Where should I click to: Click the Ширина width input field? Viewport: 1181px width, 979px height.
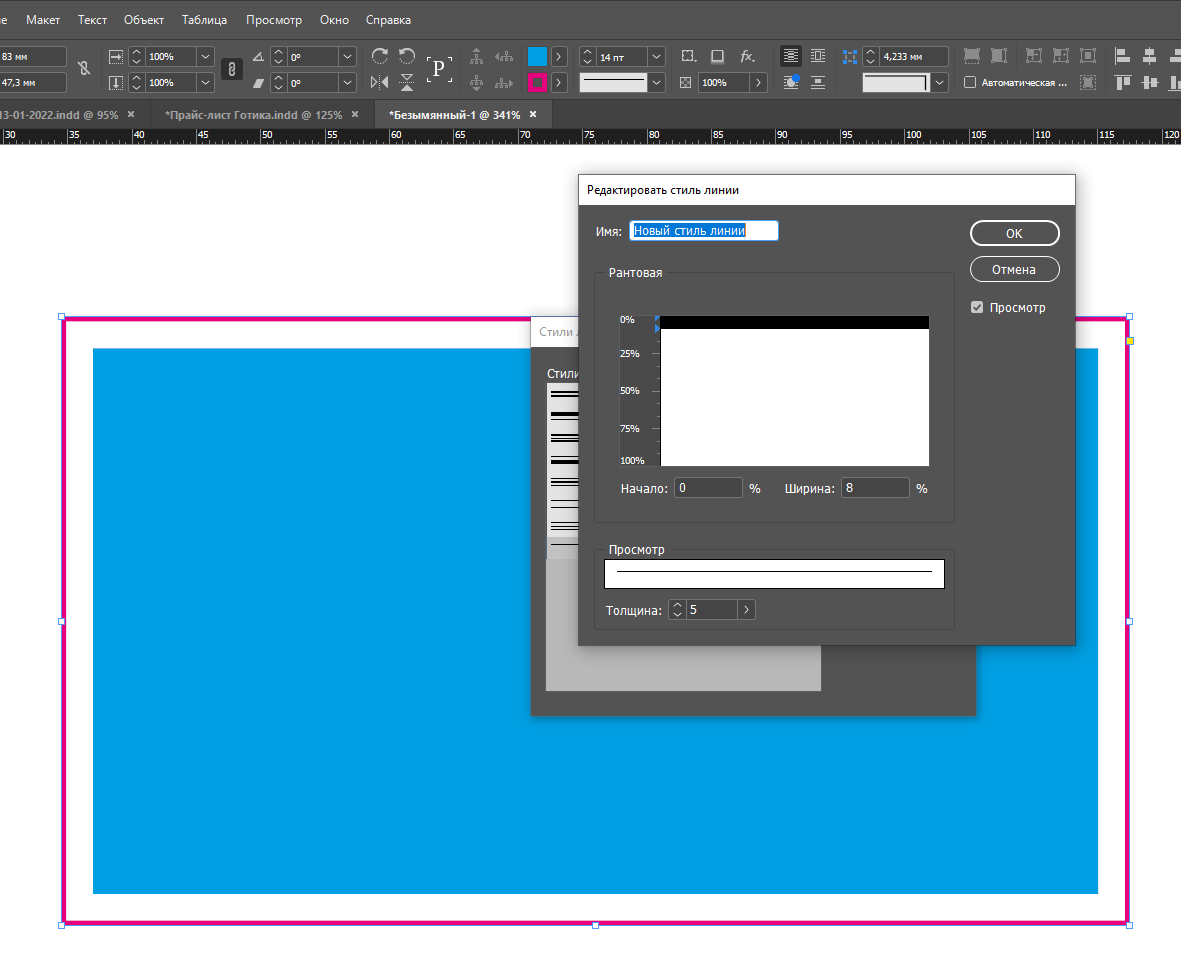pos(874,489)
